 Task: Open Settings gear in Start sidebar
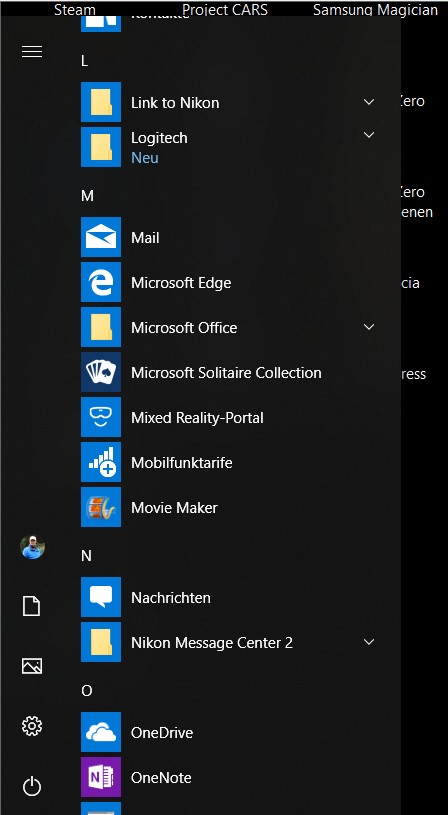tap(32, 726)
